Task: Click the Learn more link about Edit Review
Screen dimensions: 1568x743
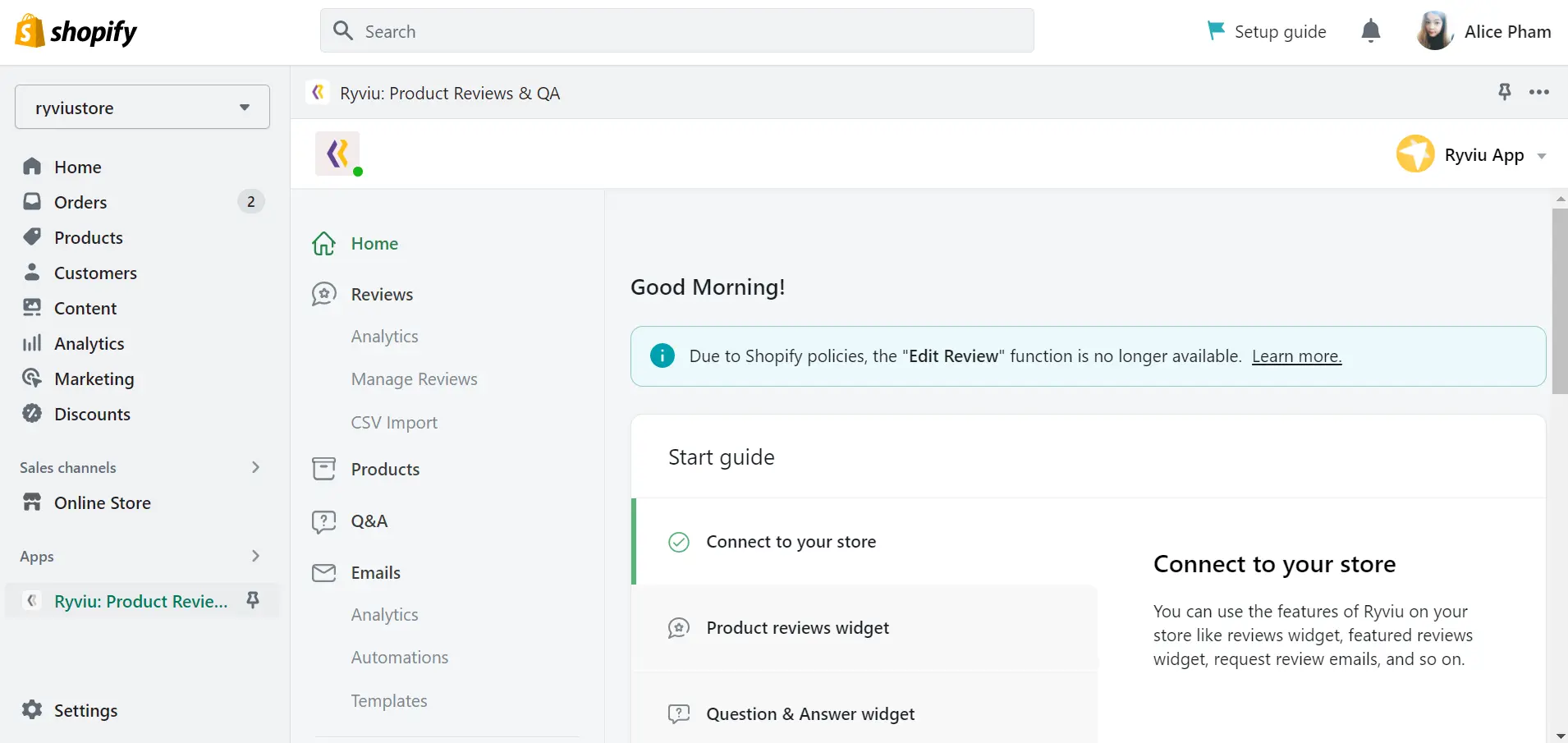Action: coord(1296,356)
